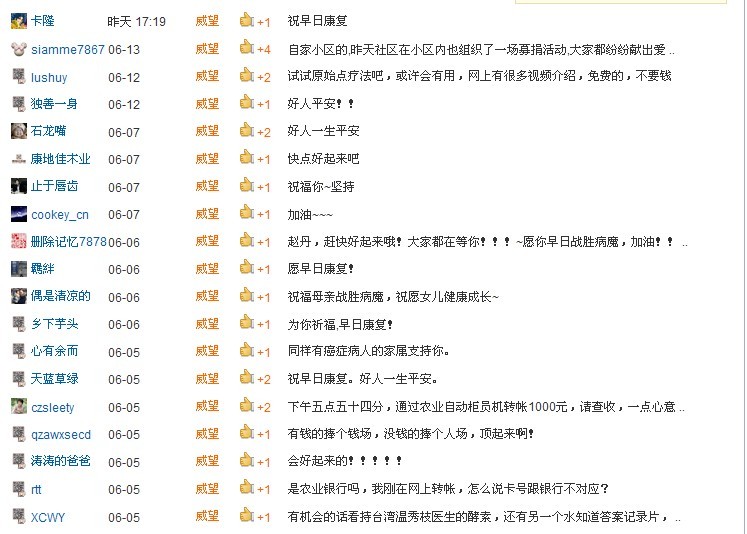
Task: Click 偶是清凉的 user avatar
Action: click(x=19, y=296)
